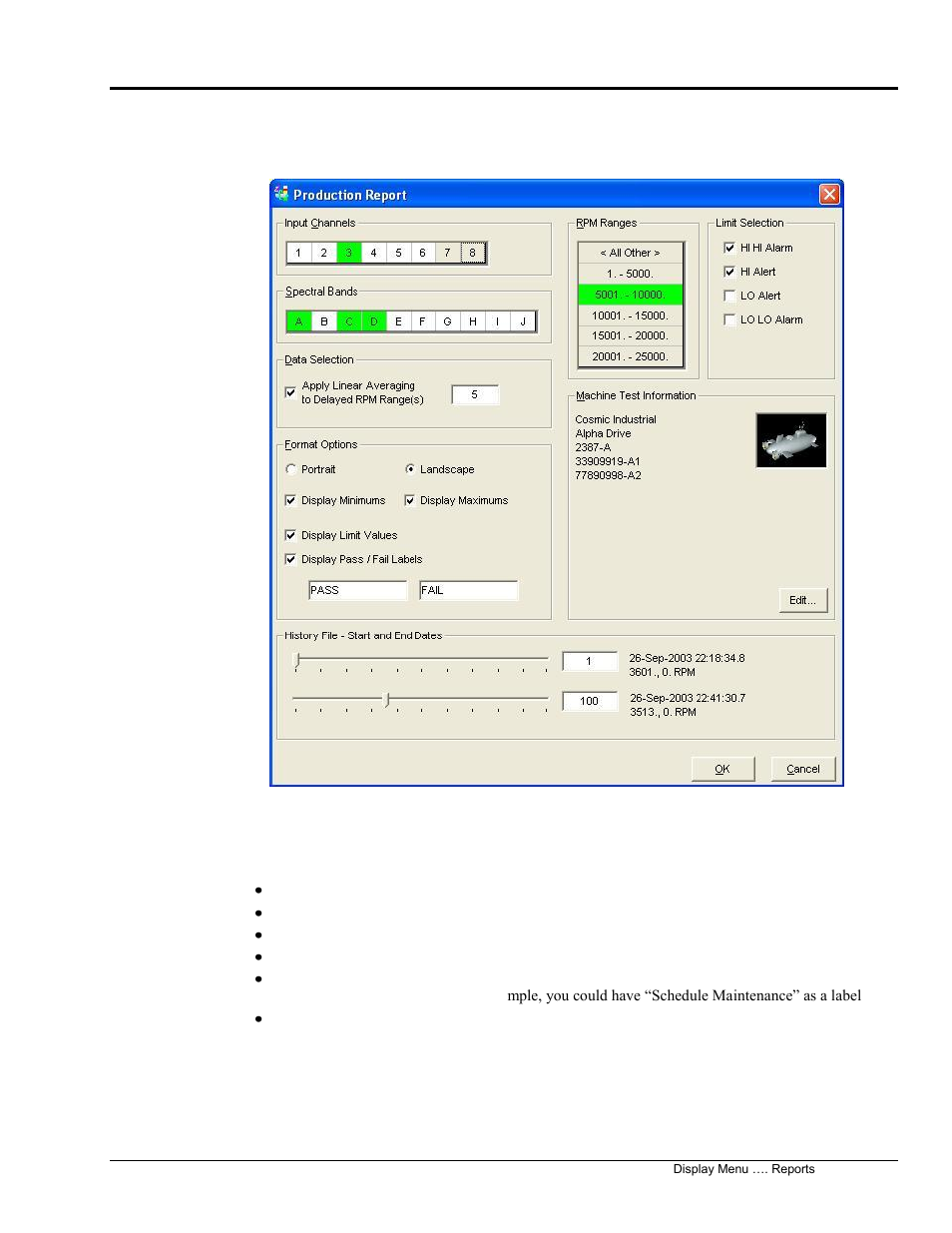Confirm the report with OK
The image size is (952, 1233).
pyautogui.click(x=722, y=769)
